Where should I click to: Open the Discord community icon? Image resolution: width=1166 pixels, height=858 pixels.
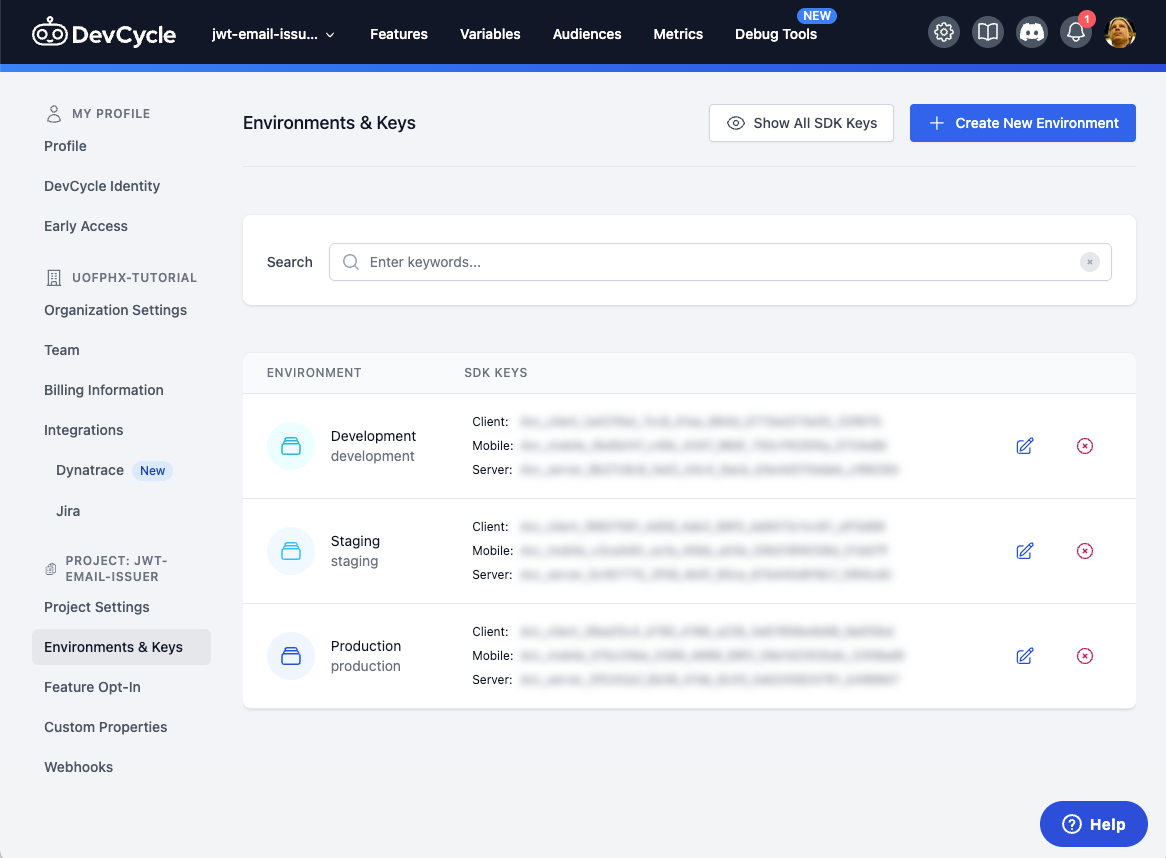point(1031,33)
